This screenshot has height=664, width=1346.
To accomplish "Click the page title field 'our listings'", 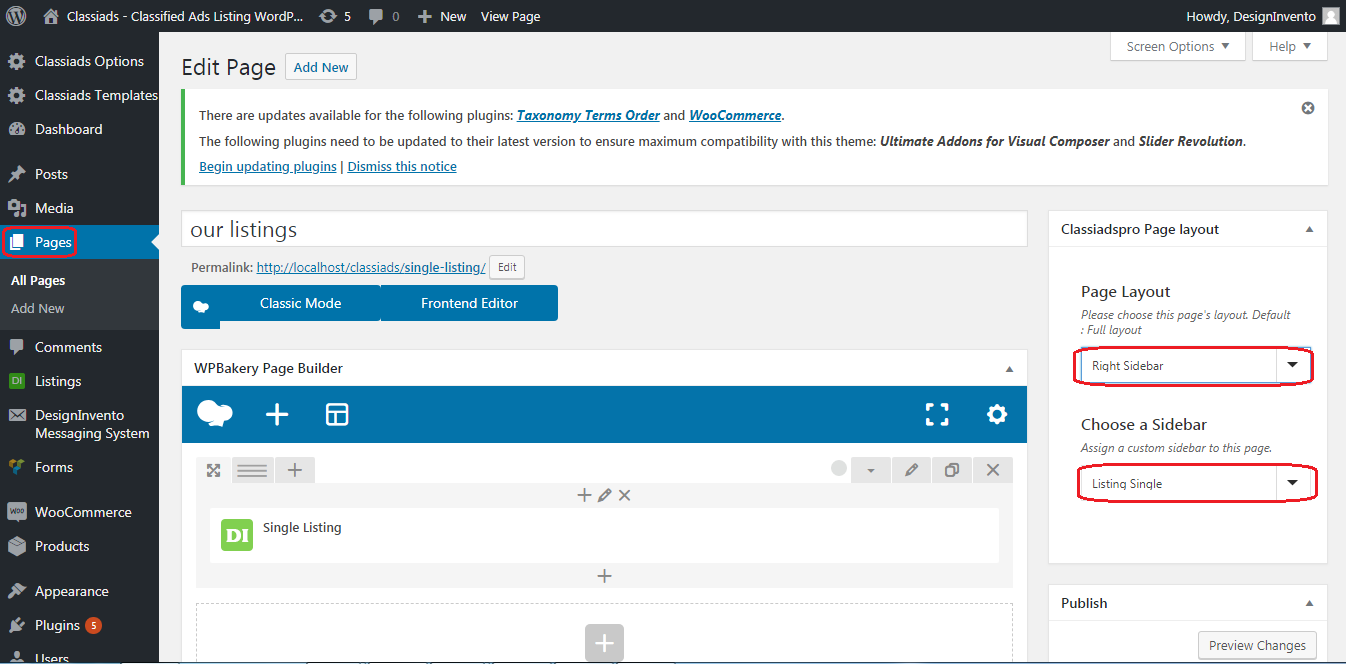I will [x=604, y=229].
